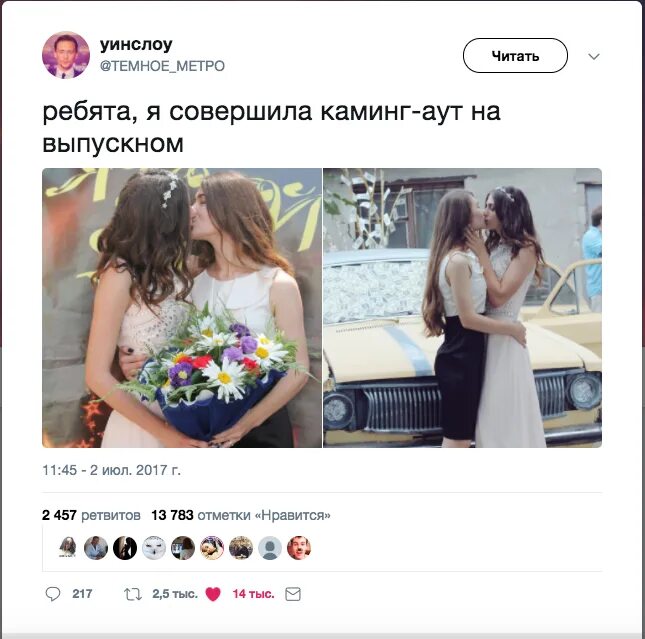This screenshot has width=645, height=639.
Task: Click the 11:45 - 2 июл. 2017 timestamp
Action: click(x=111, y=470)
